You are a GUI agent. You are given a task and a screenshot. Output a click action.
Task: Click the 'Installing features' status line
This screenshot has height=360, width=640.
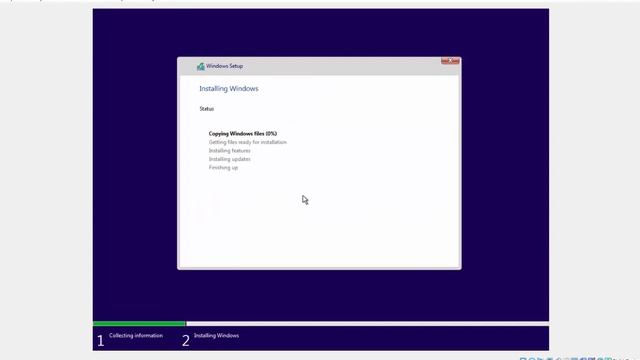229,151
